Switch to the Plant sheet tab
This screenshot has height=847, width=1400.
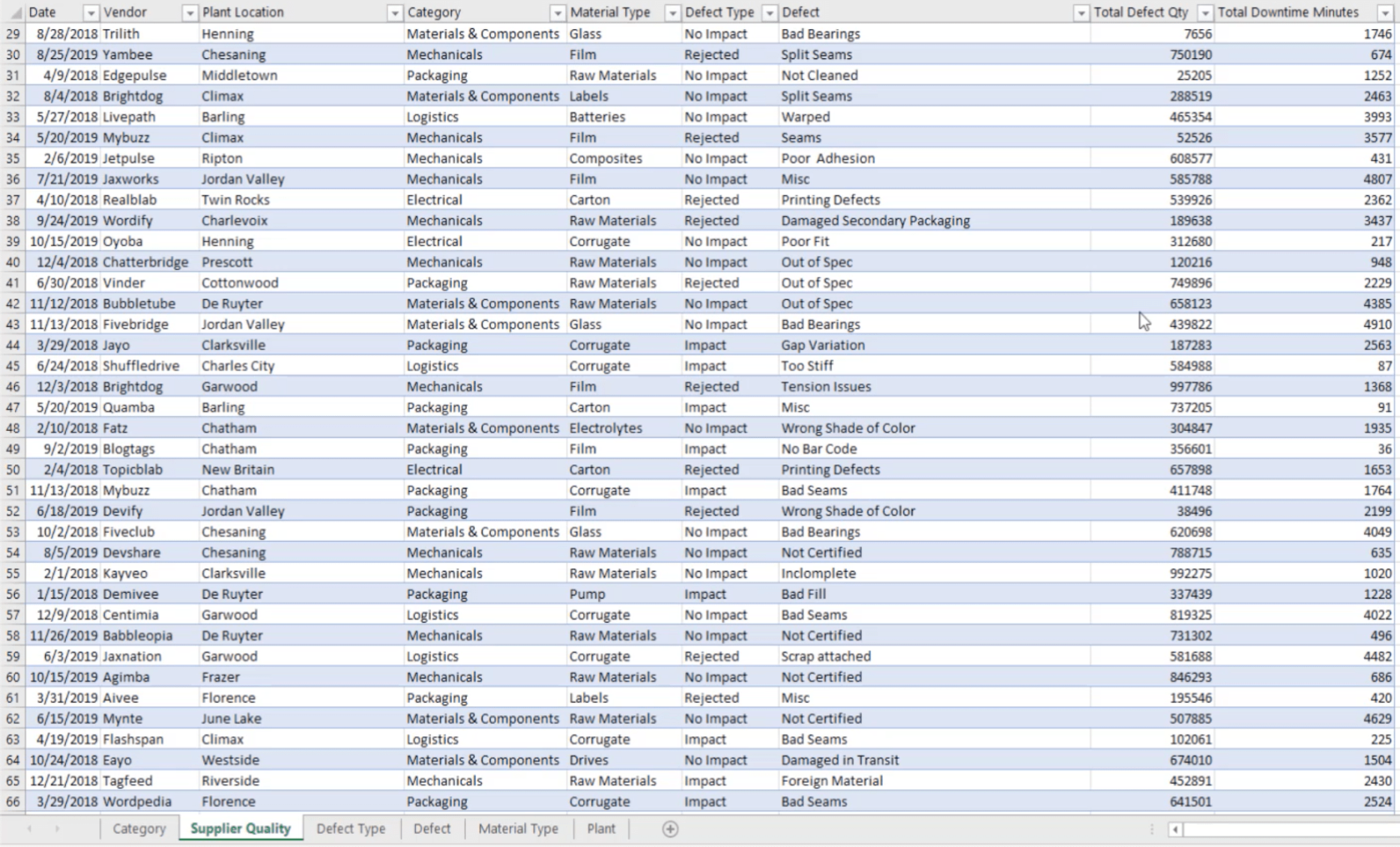[601, 829]
